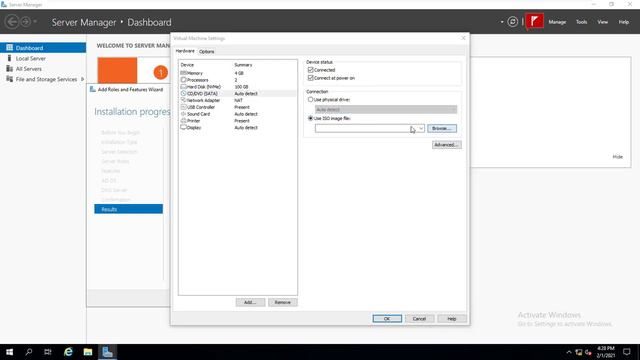Click the File and Storage Services icon
Screen dimensions: 640x360
point(9,79)
